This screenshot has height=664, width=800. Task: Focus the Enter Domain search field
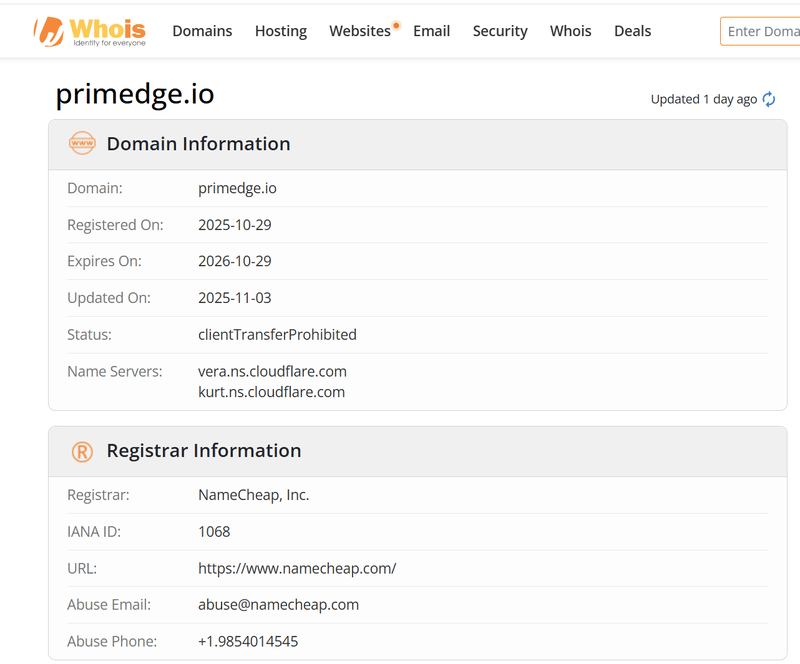click(760, 32)
